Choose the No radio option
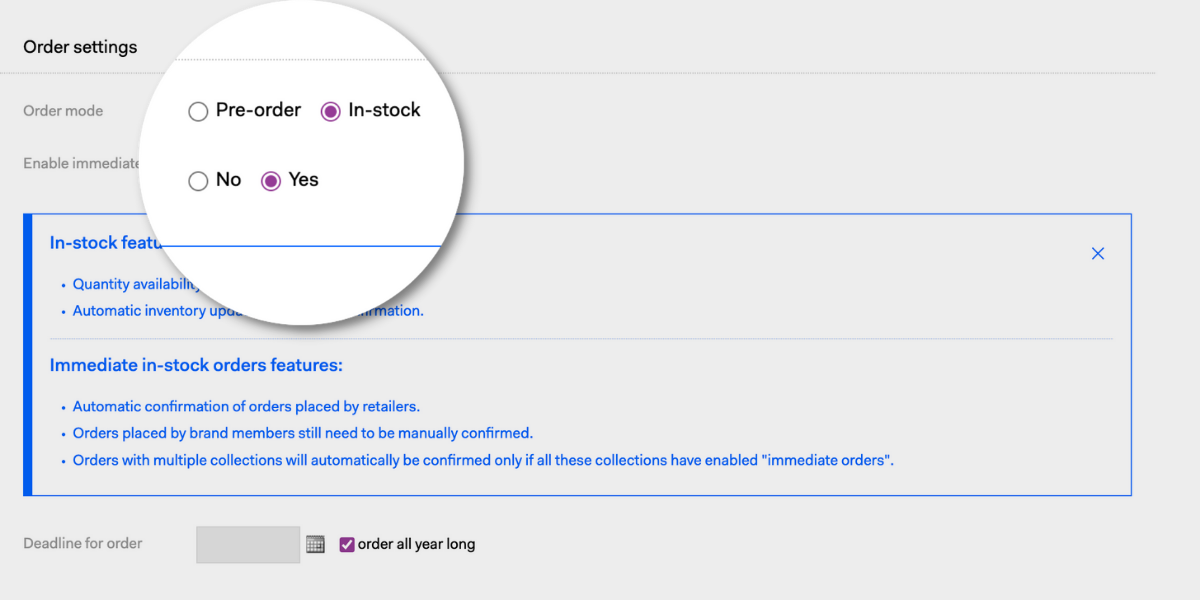The width and height of the screenshot is (1200, 600). 198,181
